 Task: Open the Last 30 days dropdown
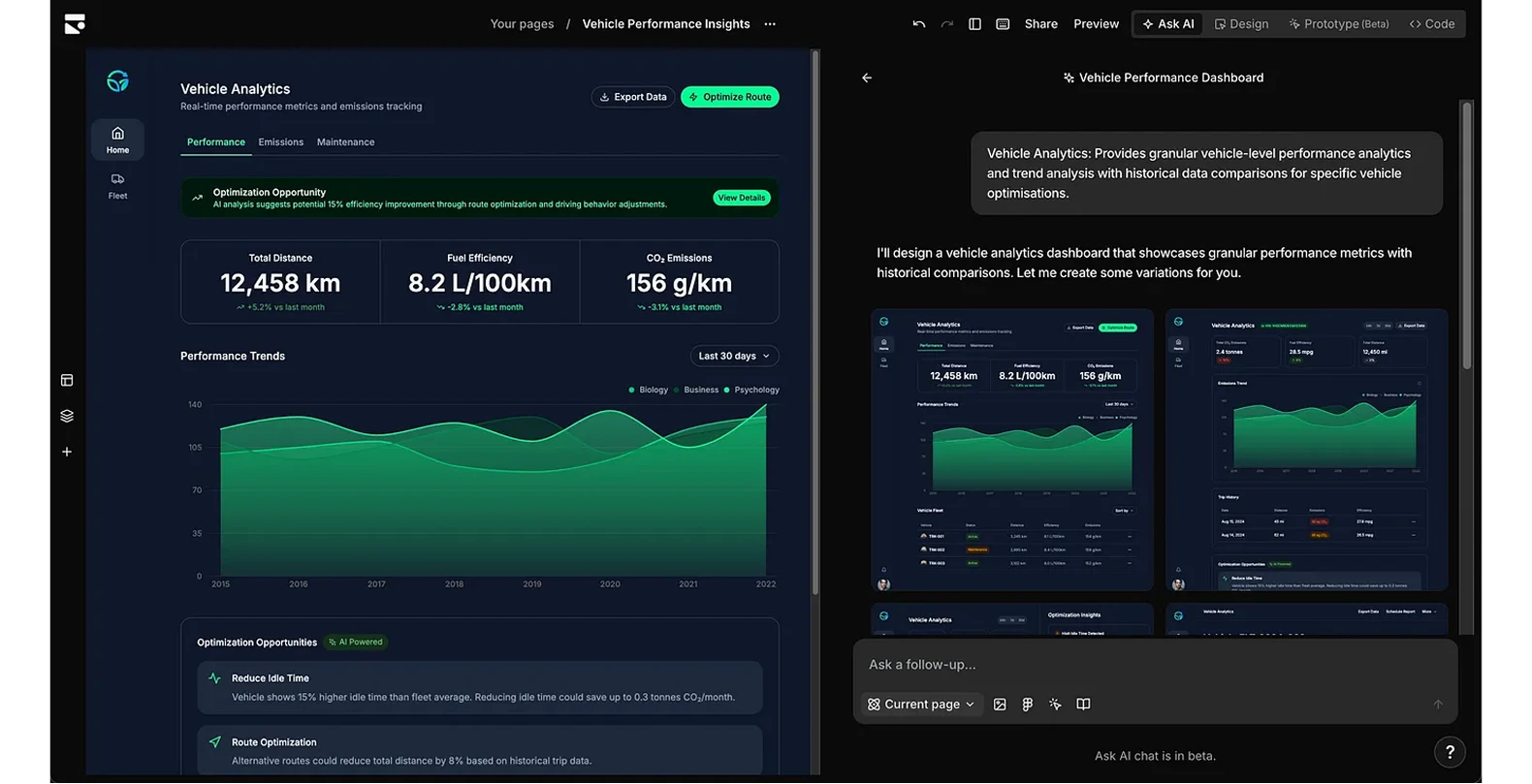coord(734,356)
